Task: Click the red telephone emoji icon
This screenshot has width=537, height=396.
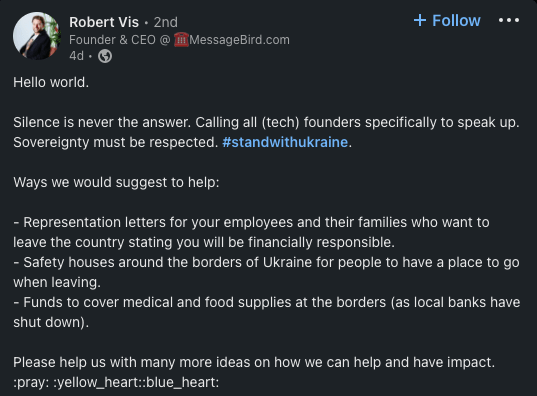Action: tap(181, 40)
